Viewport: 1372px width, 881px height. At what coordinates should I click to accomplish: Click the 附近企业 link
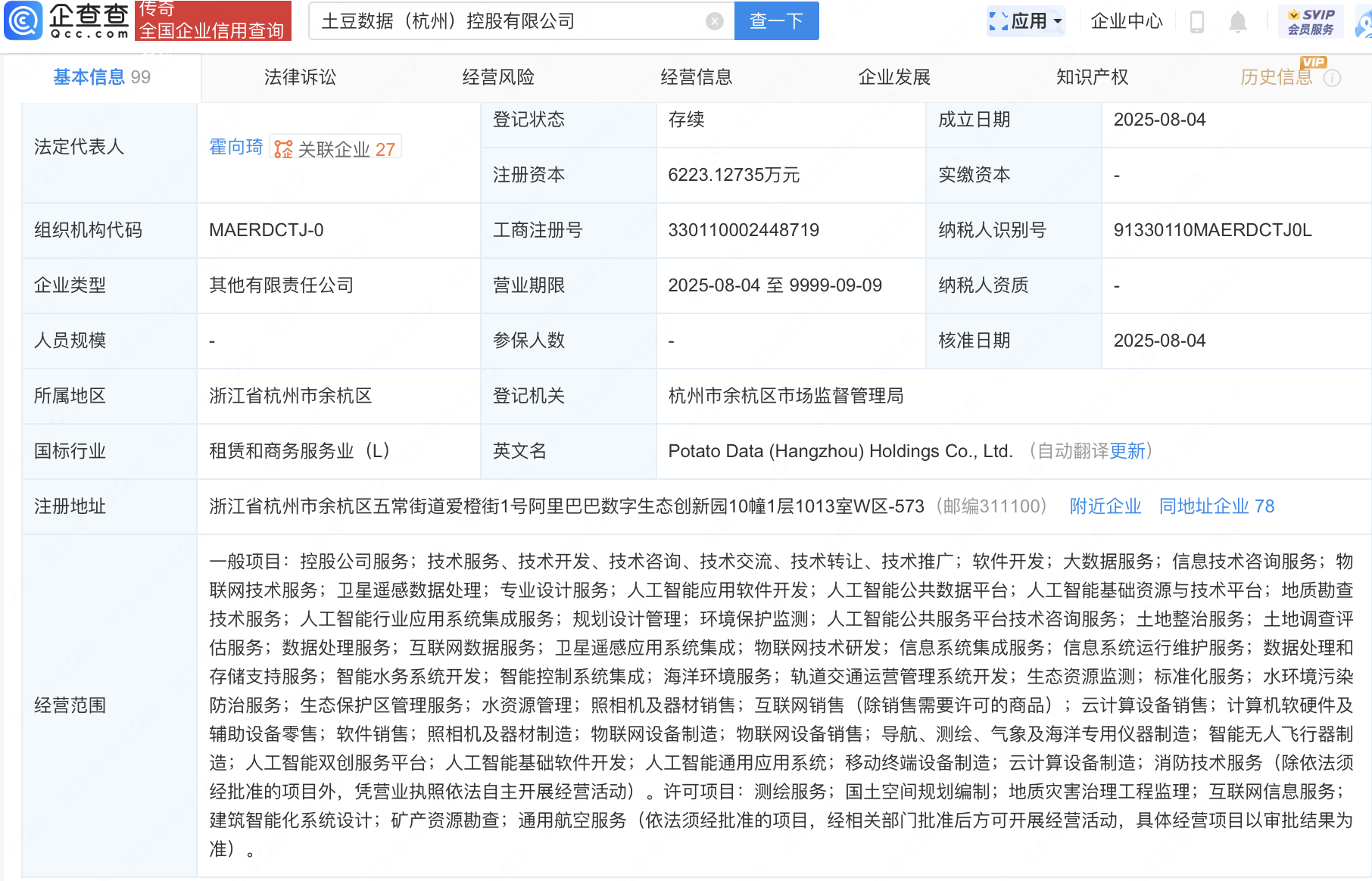tap(1105, 506)
